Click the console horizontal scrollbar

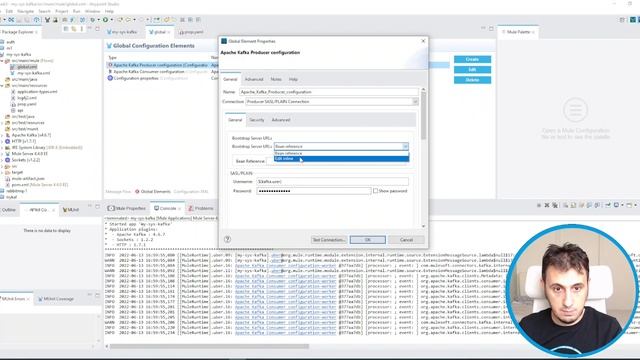pos(209,346)
